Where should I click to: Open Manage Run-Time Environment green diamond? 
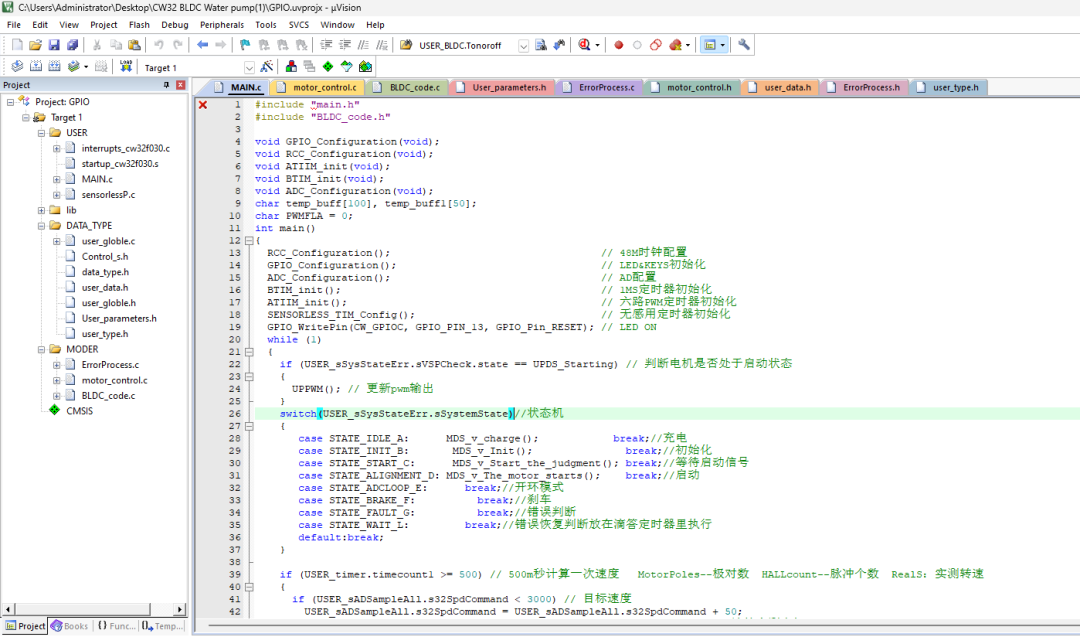328,67
